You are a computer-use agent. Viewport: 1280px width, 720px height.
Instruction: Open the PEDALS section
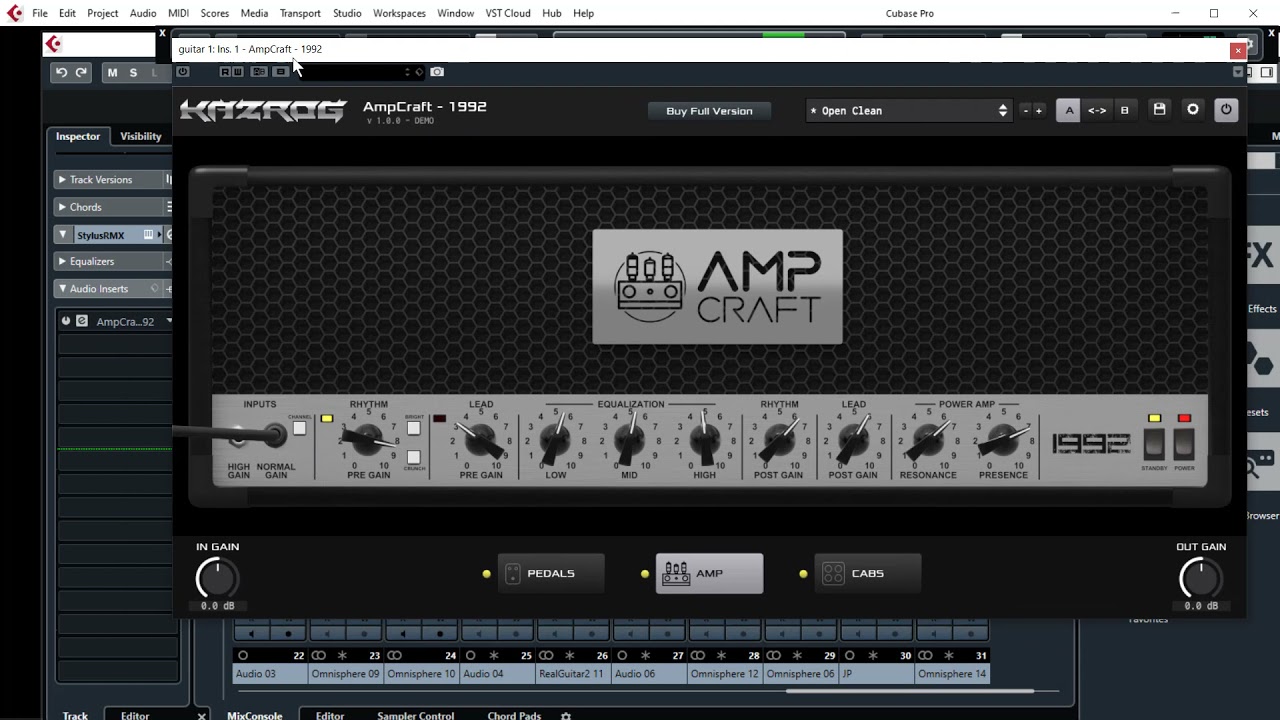551,574
